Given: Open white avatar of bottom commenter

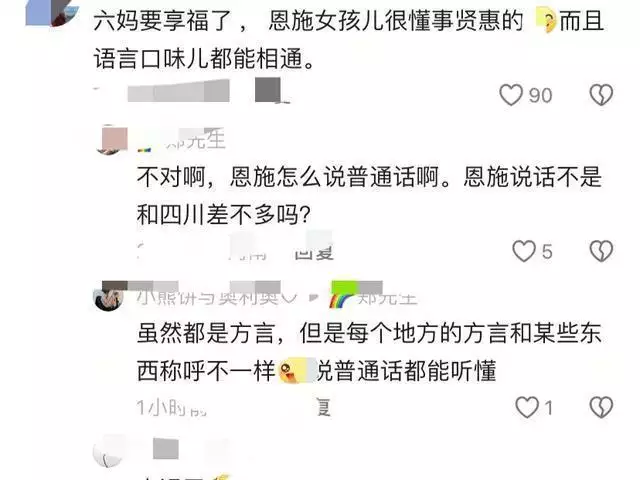Looking at the screenshot, I should (108, 451).
